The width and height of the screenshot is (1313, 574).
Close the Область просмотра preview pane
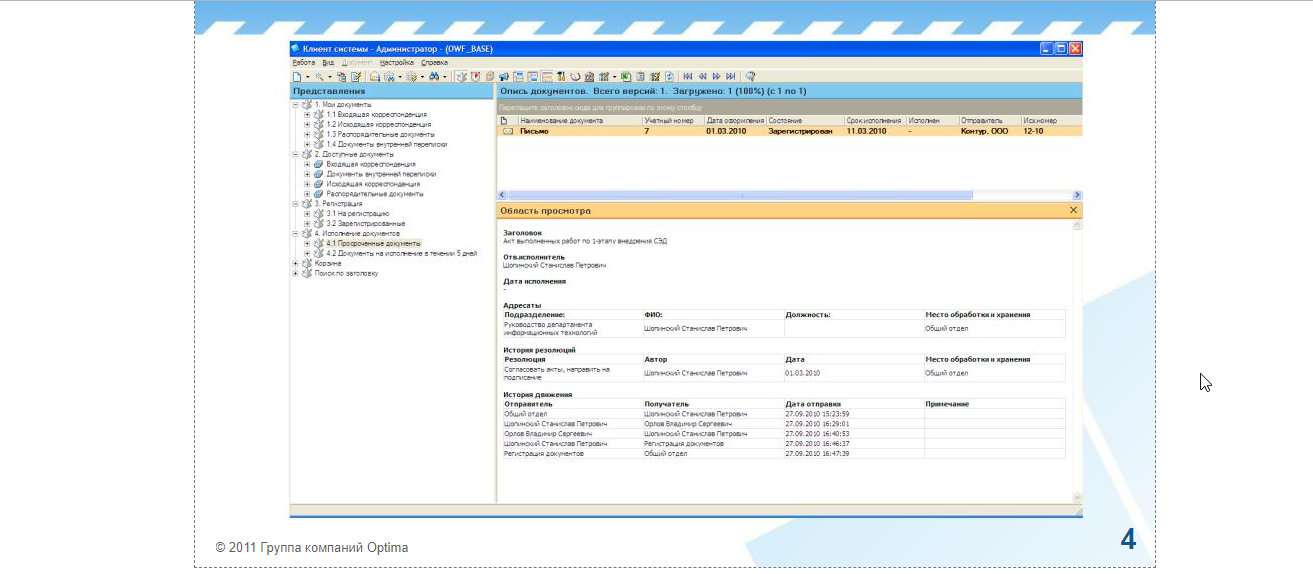pos(1074,211)
